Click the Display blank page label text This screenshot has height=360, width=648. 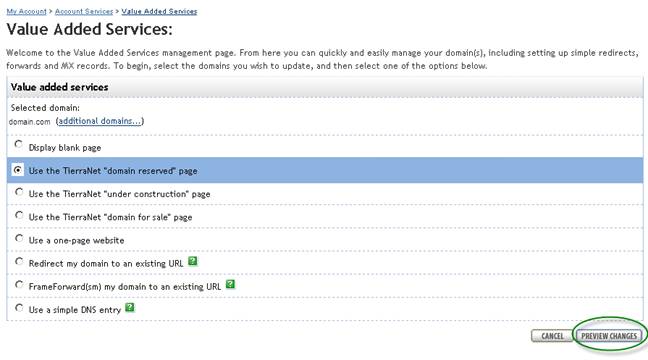65,148
